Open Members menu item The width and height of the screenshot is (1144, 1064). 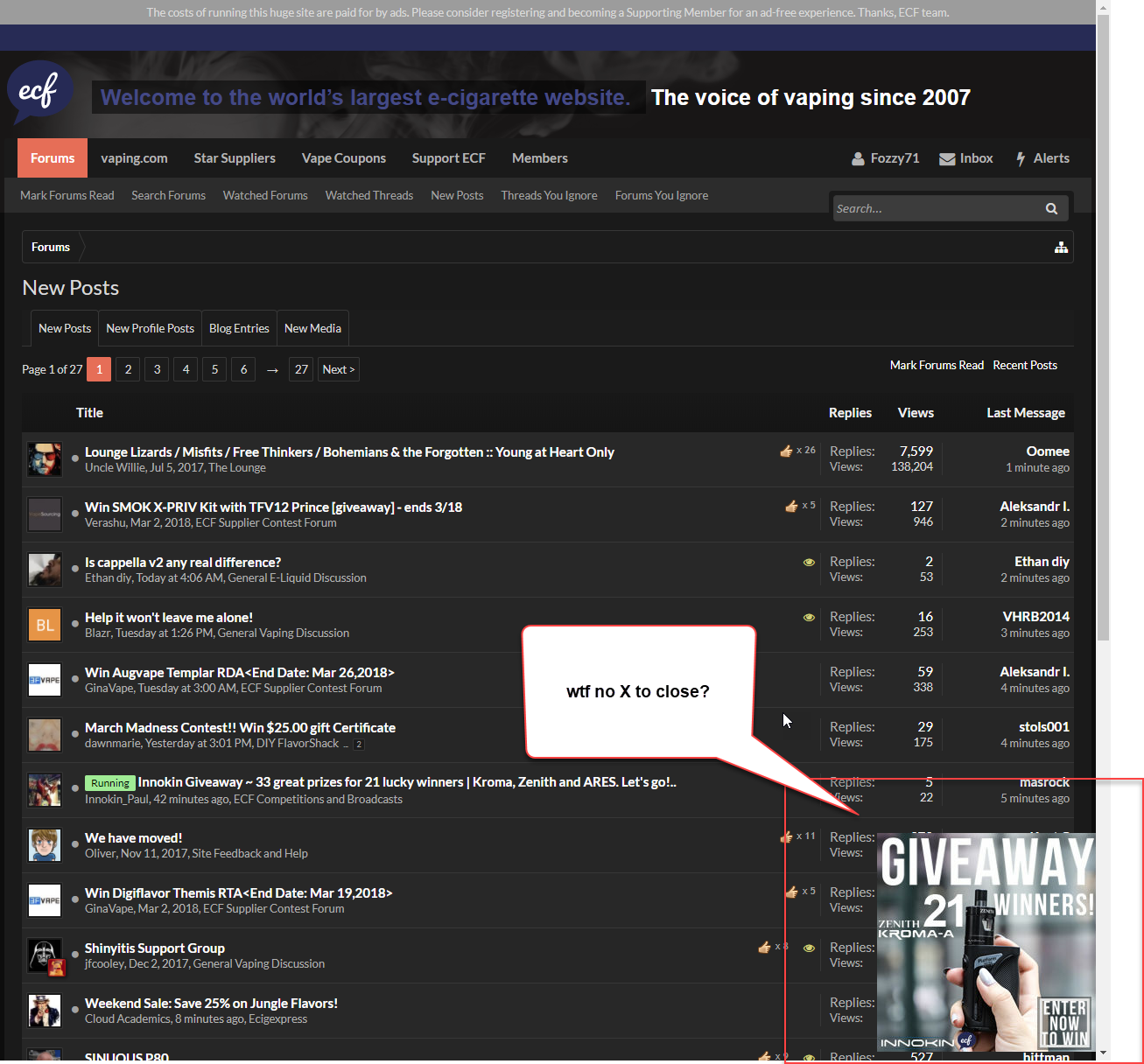coord(540,158)
